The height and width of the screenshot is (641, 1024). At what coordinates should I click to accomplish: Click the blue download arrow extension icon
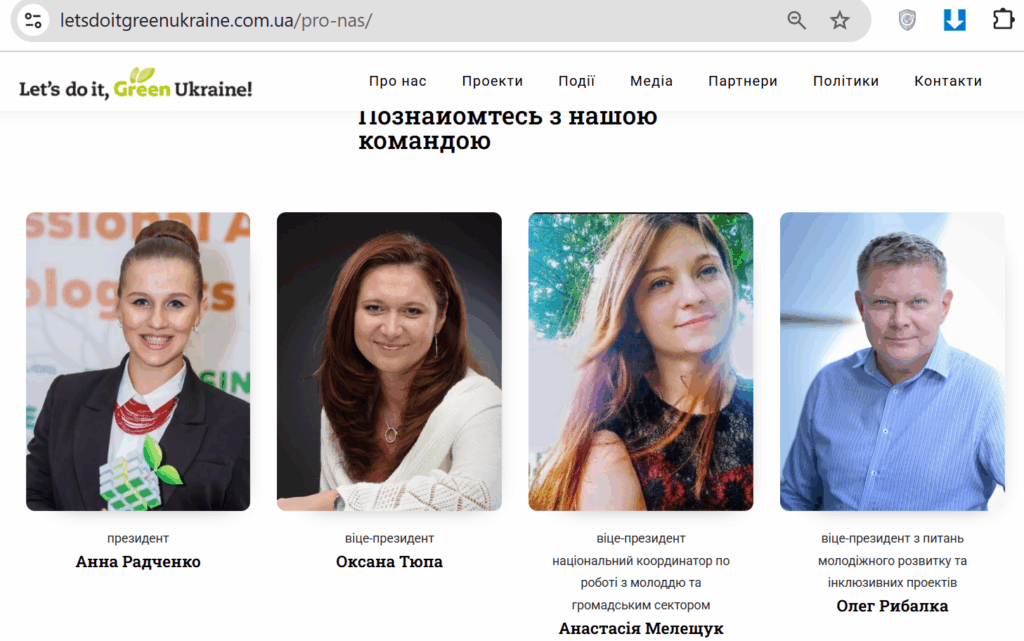point(955,20)
